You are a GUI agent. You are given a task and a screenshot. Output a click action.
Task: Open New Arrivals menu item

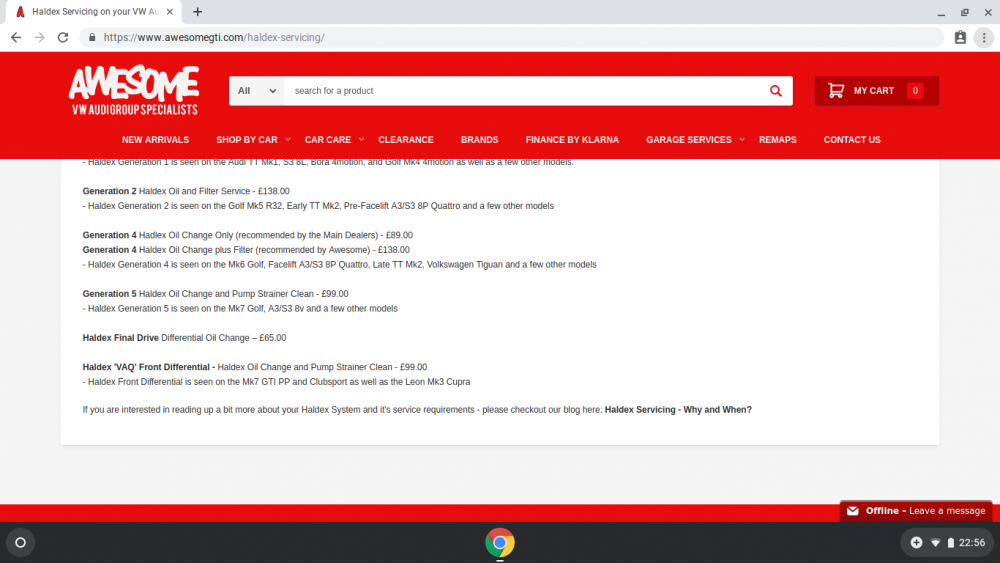point(156,140)
